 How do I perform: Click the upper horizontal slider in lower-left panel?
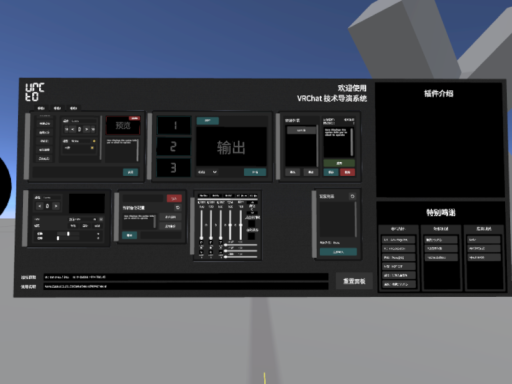[68, 234]
